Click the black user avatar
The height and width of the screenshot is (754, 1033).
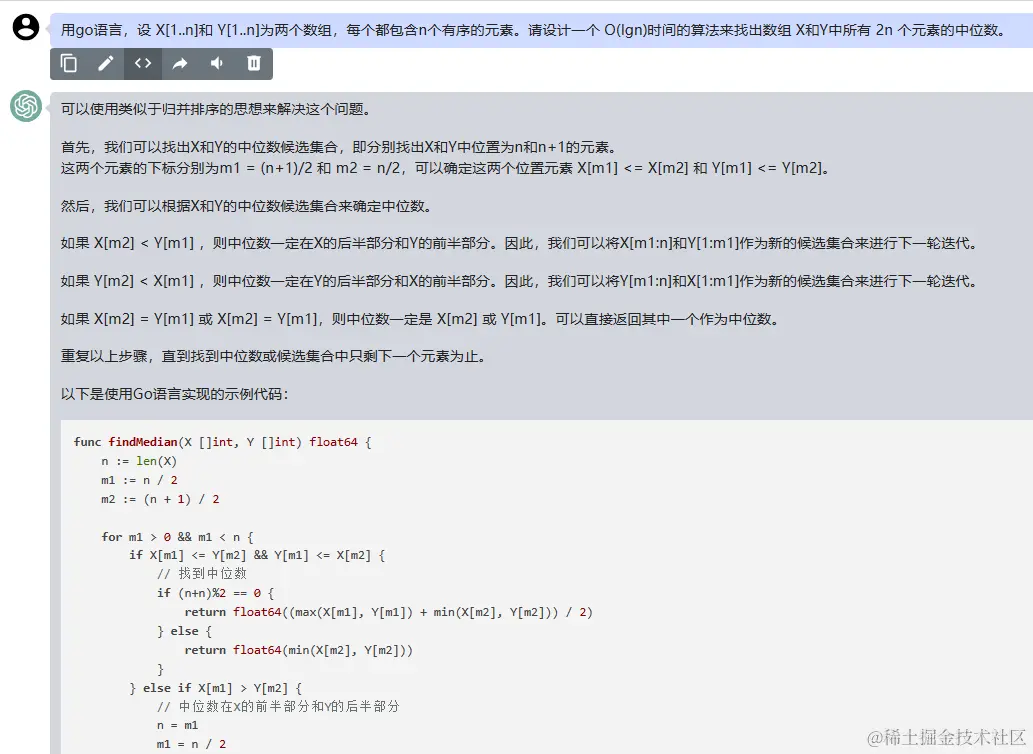coord(24,28)
